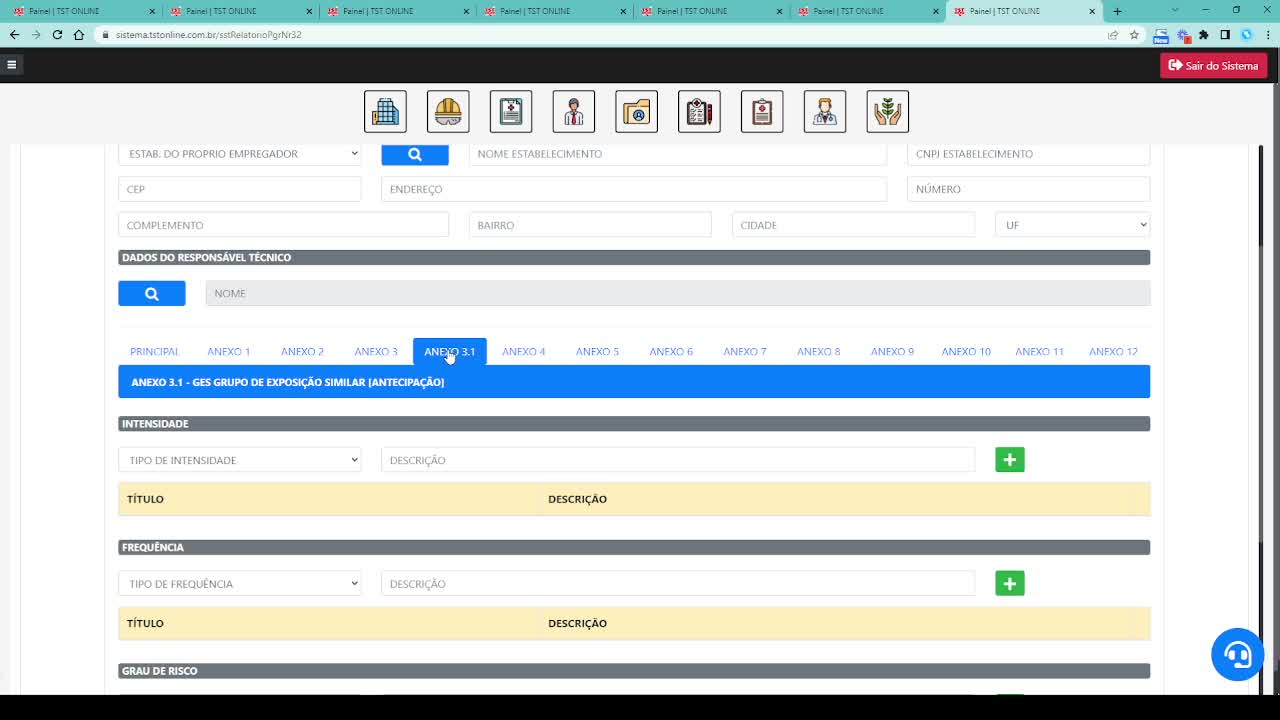Viewport: 1280px width, 720px height.
Task: Focus the CEP field
Action: pos(240,189)
